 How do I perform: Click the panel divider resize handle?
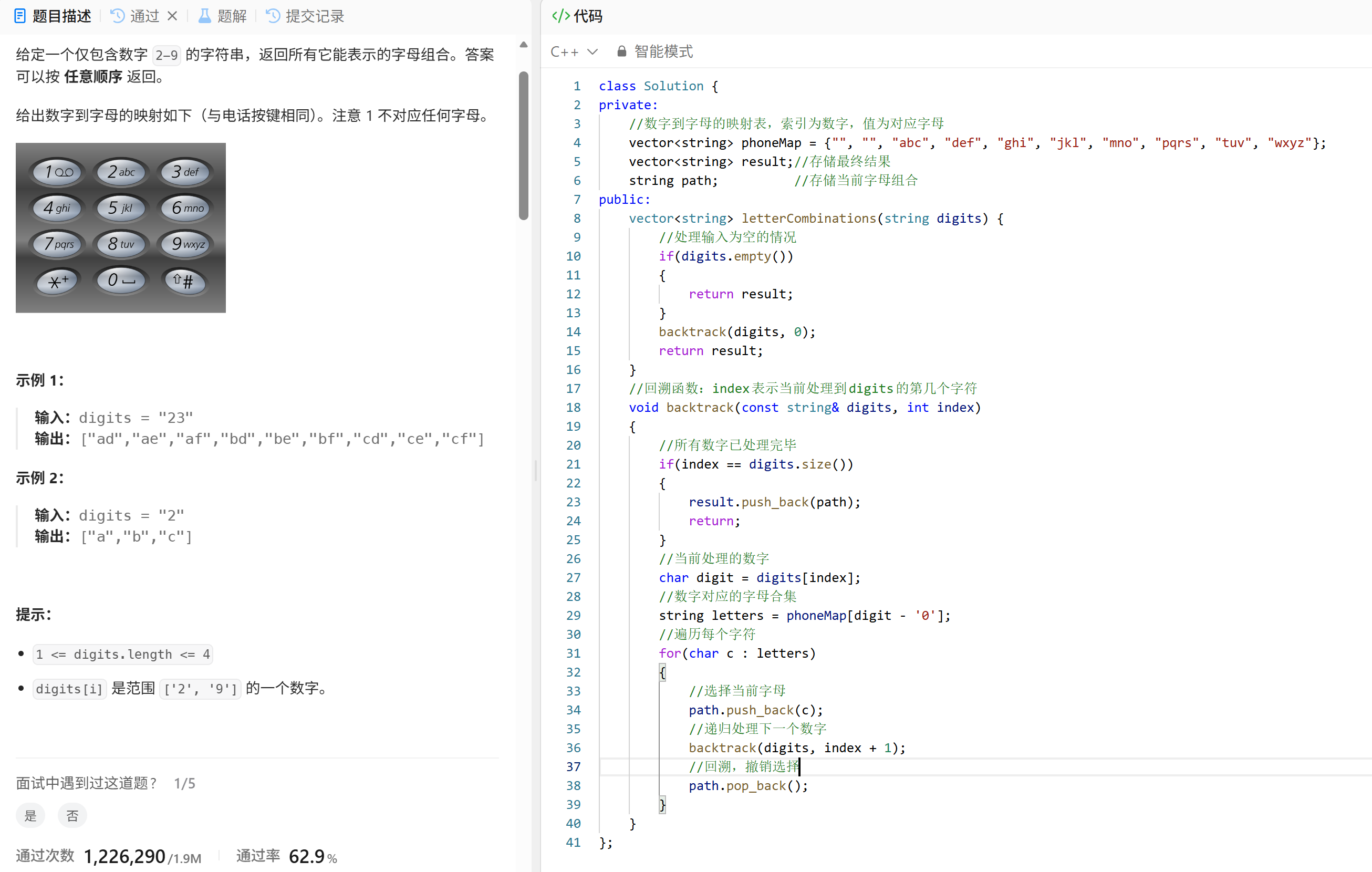click(536, 470)
